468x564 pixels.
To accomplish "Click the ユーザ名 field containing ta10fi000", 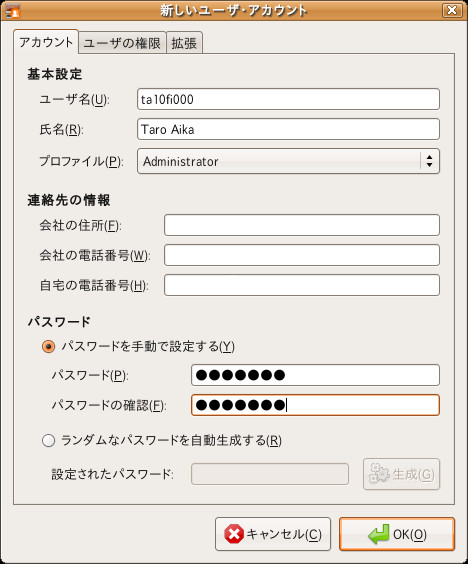I will tap(288, 99).
